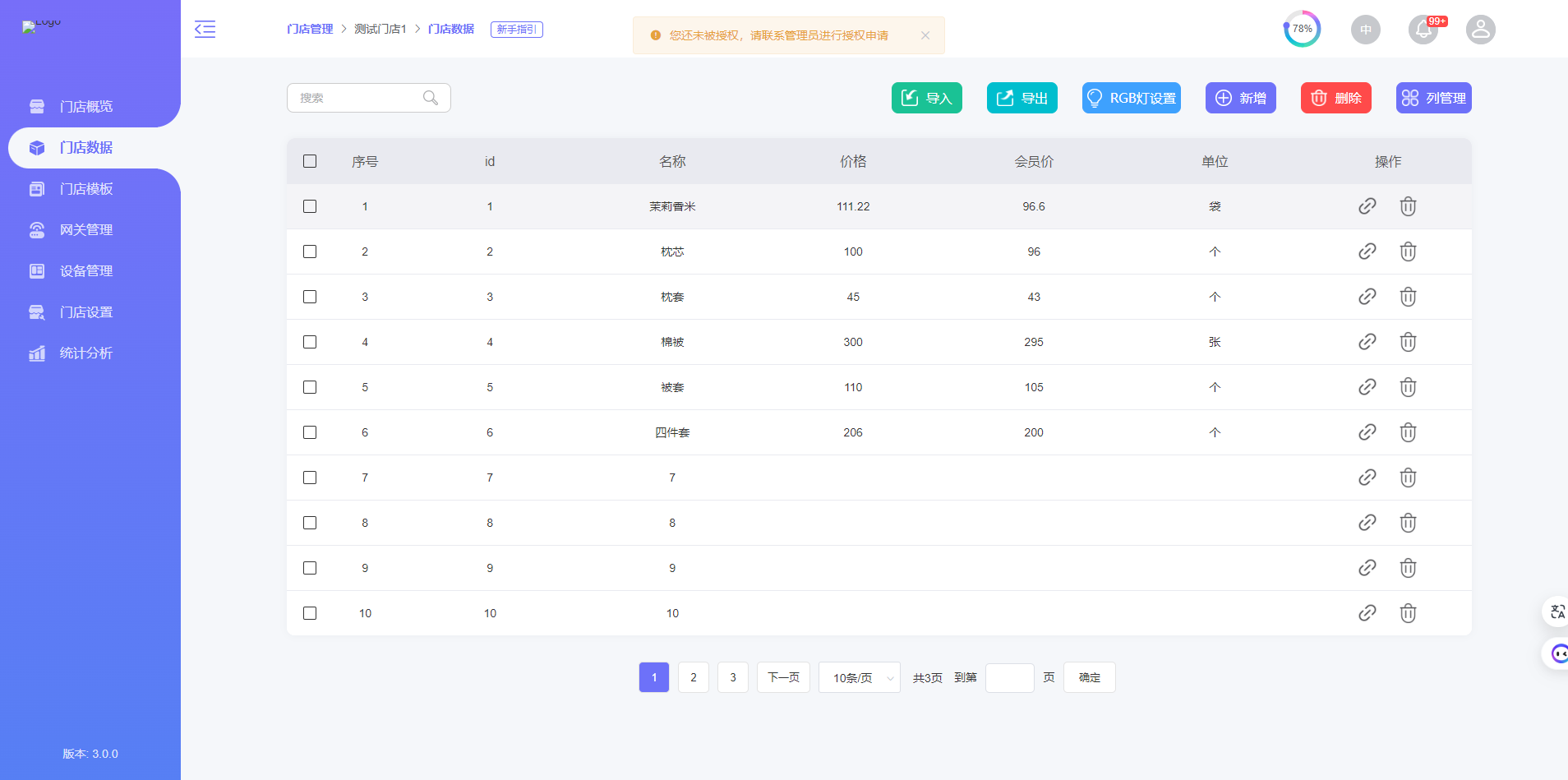The image size is (1568, 780).
Task: Click the link icon for row 被套
Action: coord(1367,387)
